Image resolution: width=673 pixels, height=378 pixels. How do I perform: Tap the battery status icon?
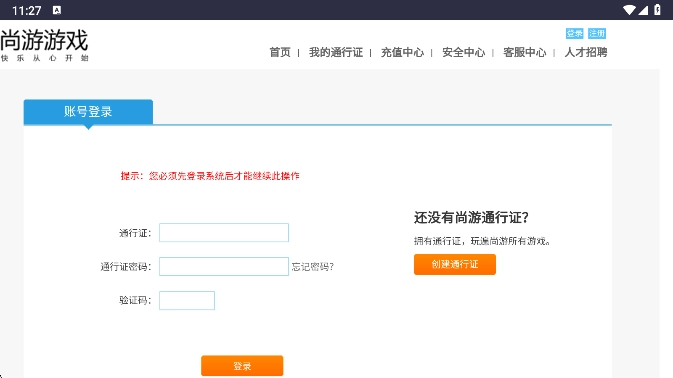[657, 10]
